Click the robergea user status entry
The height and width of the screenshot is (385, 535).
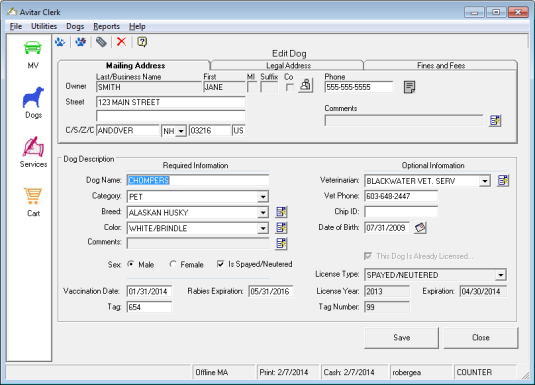click(421, 372)
